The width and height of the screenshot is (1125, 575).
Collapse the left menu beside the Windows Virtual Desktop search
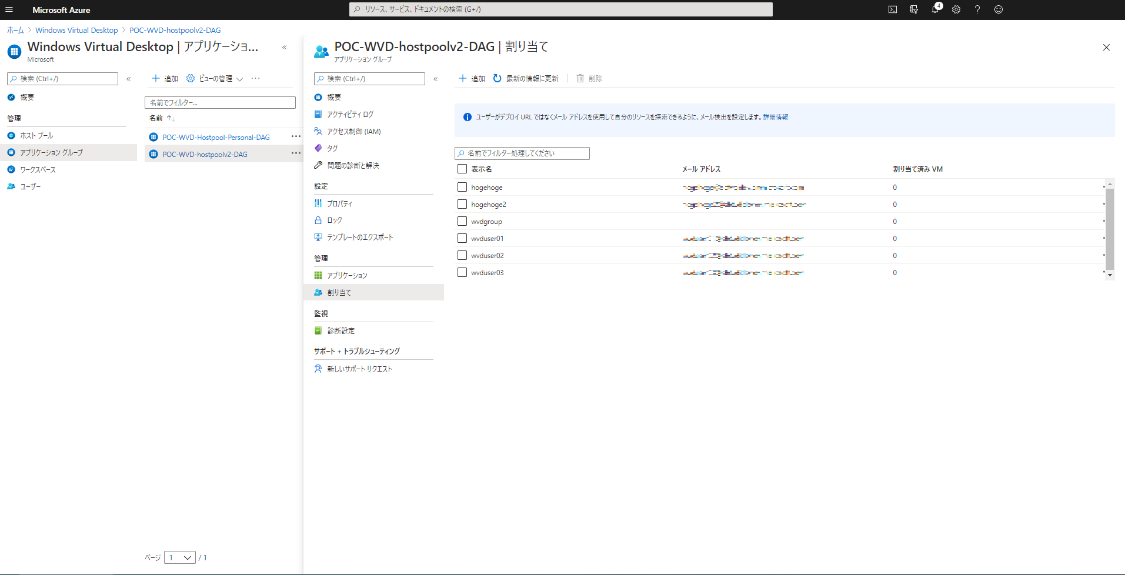(x=128, y=79)
